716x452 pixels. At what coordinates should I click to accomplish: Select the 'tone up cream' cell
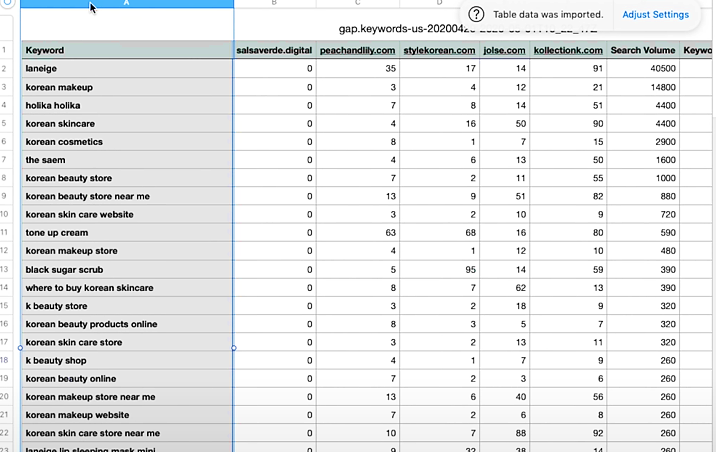[x=127, y=233]
